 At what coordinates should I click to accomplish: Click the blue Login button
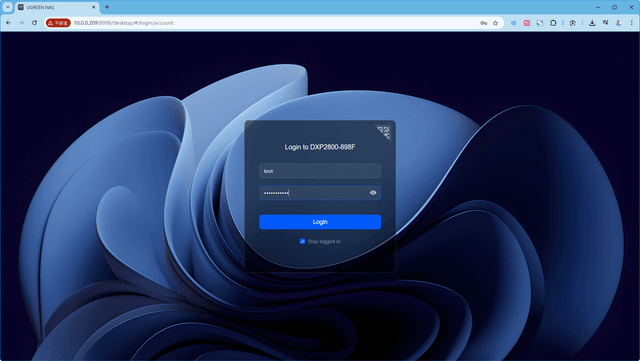[x=320, y=222]
